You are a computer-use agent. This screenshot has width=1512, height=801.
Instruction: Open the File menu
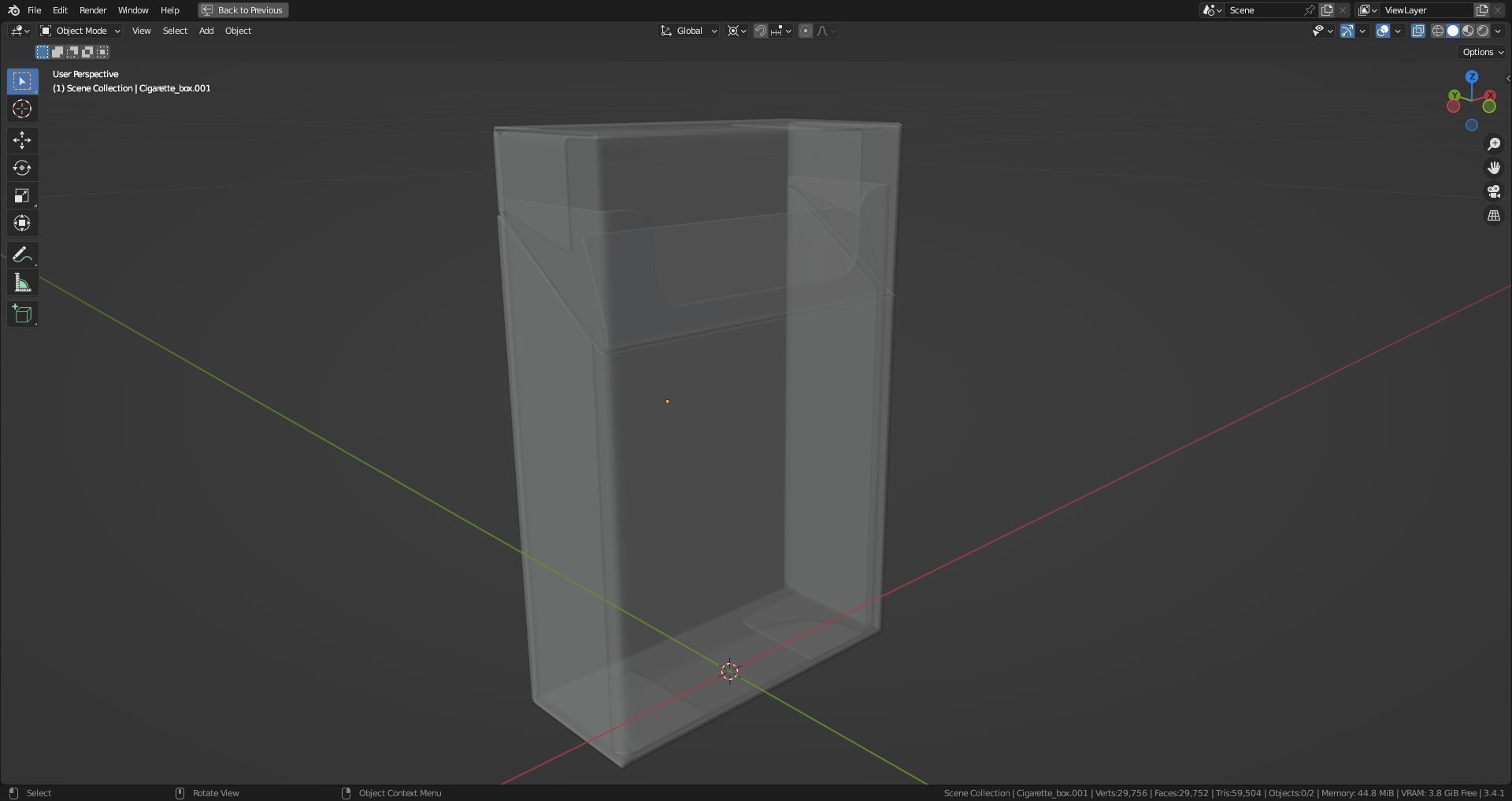tap(34, 10)
